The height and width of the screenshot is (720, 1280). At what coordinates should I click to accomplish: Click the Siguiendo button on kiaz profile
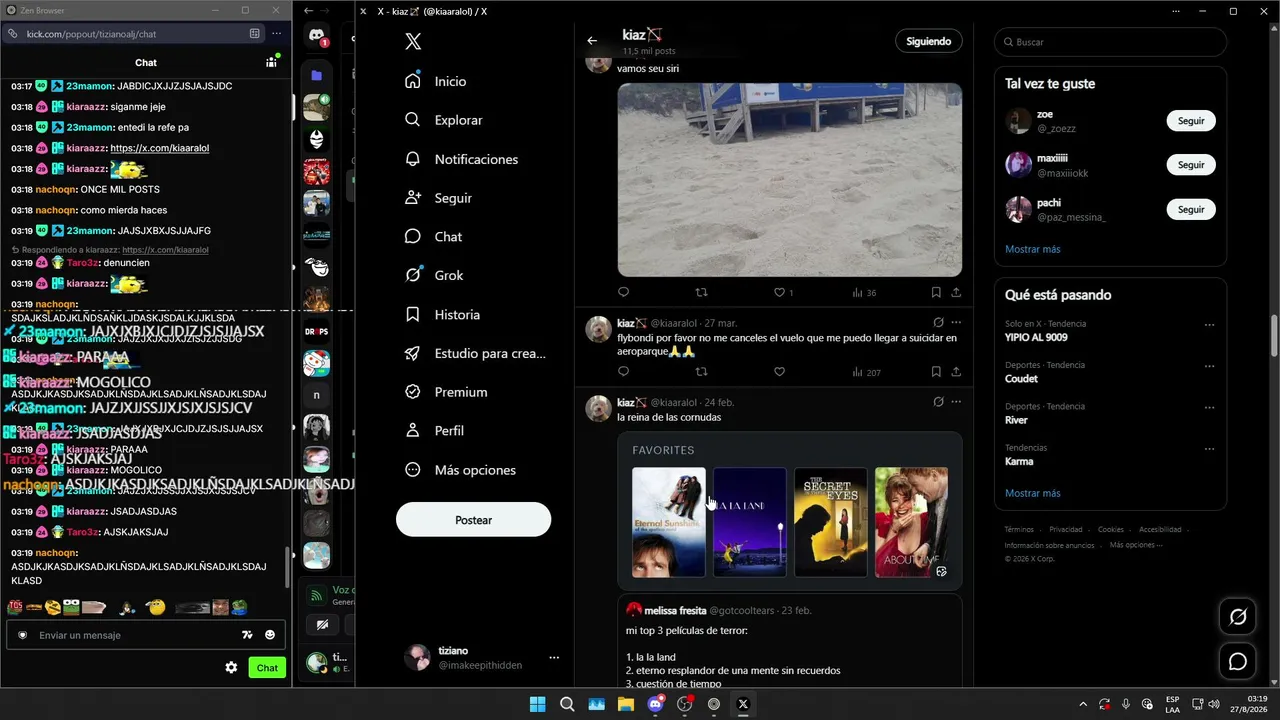pyautogui.click(x=928, y=41)
